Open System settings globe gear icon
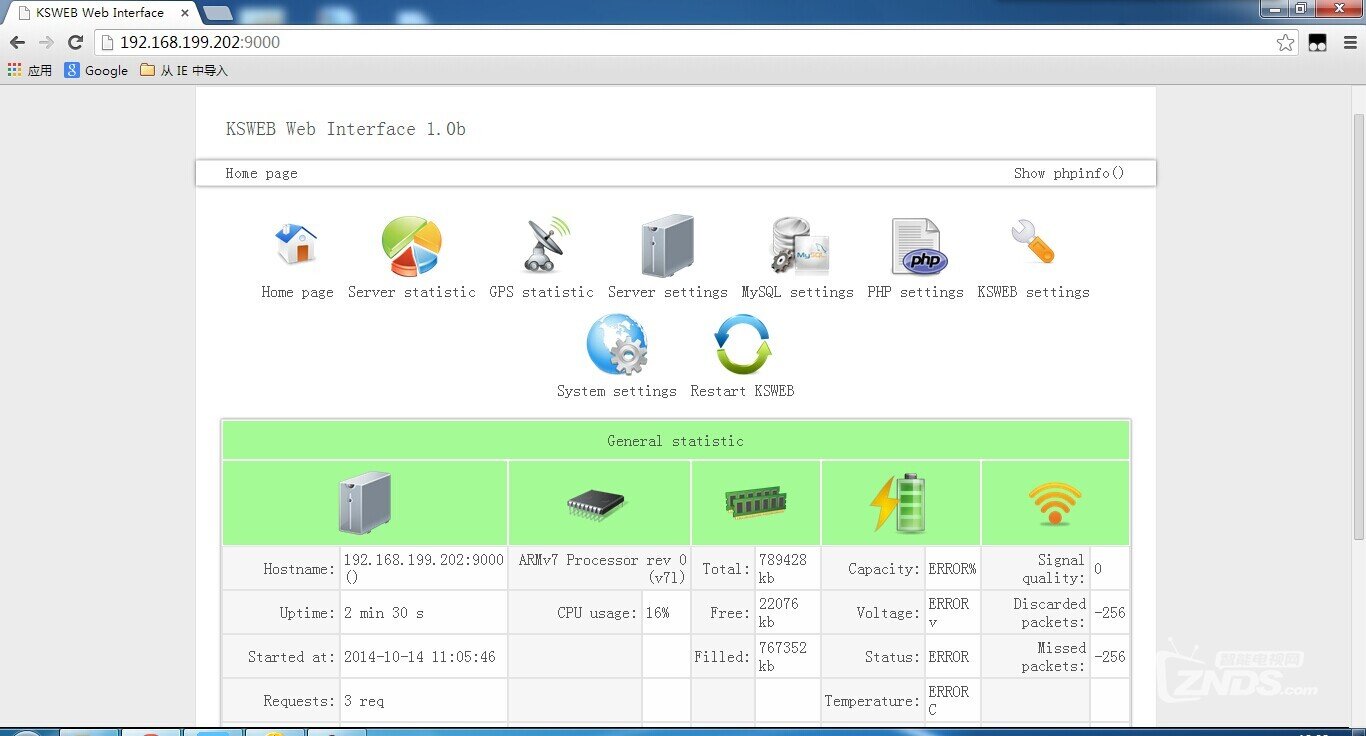This screenshot has height=736, width=1366. tap(617, 345)
